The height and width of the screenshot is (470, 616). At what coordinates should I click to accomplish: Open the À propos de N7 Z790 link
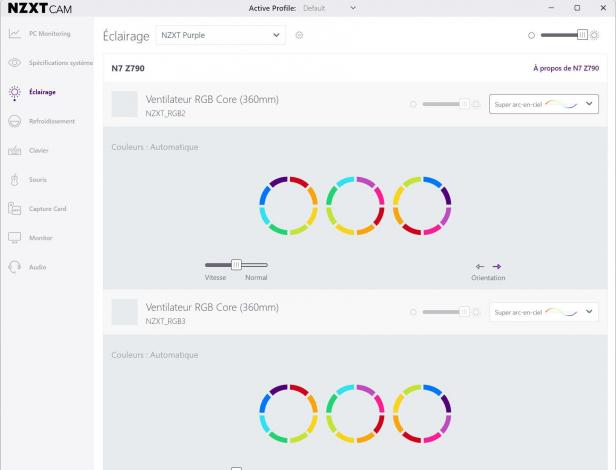coord(566,68)
